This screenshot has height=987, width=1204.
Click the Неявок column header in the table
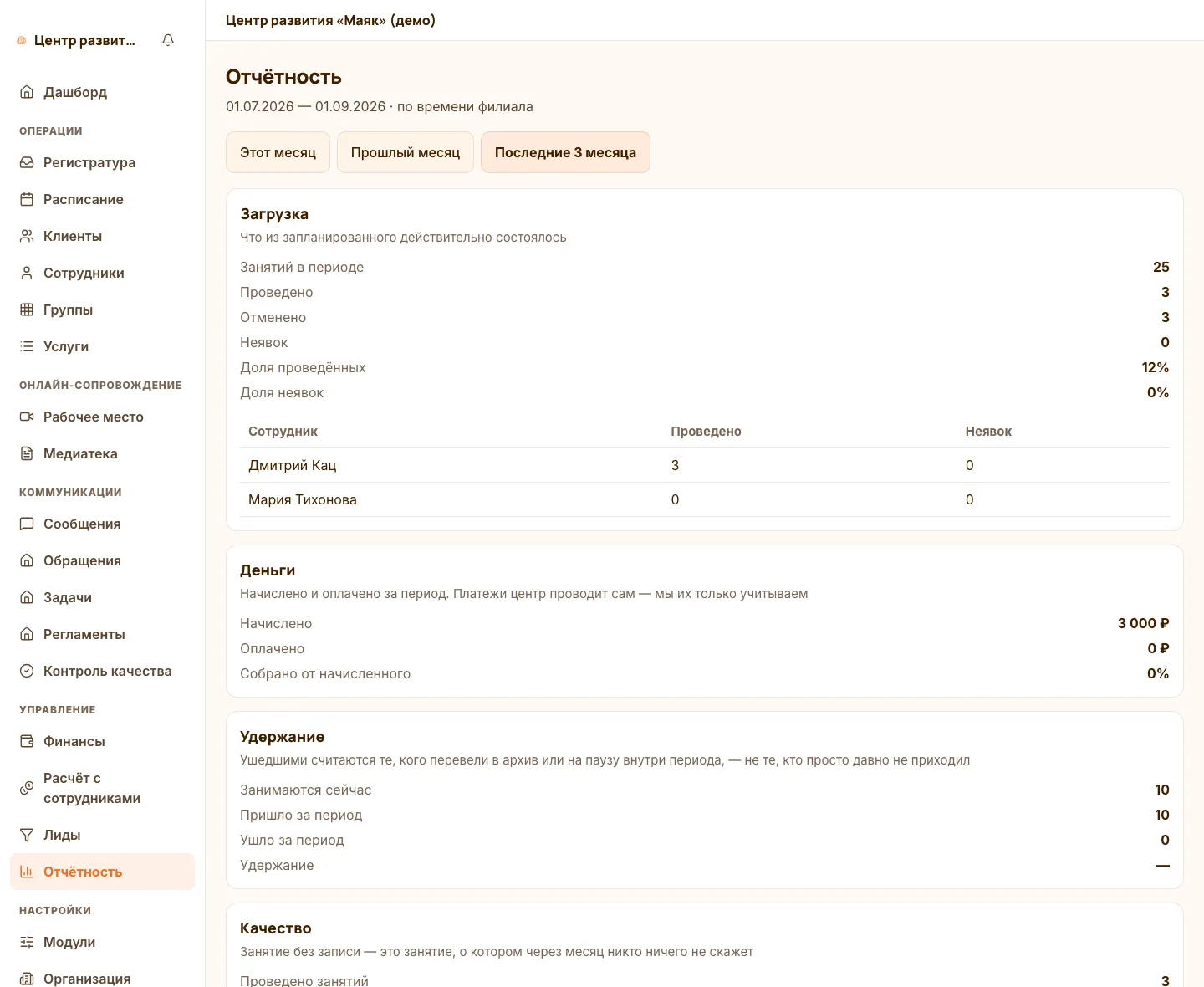[988, 432]
